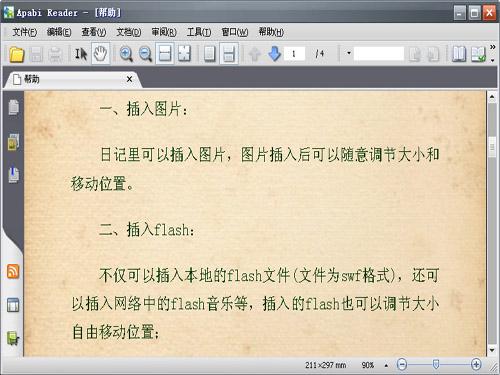Activate the hand pan tool

(100, 54)
